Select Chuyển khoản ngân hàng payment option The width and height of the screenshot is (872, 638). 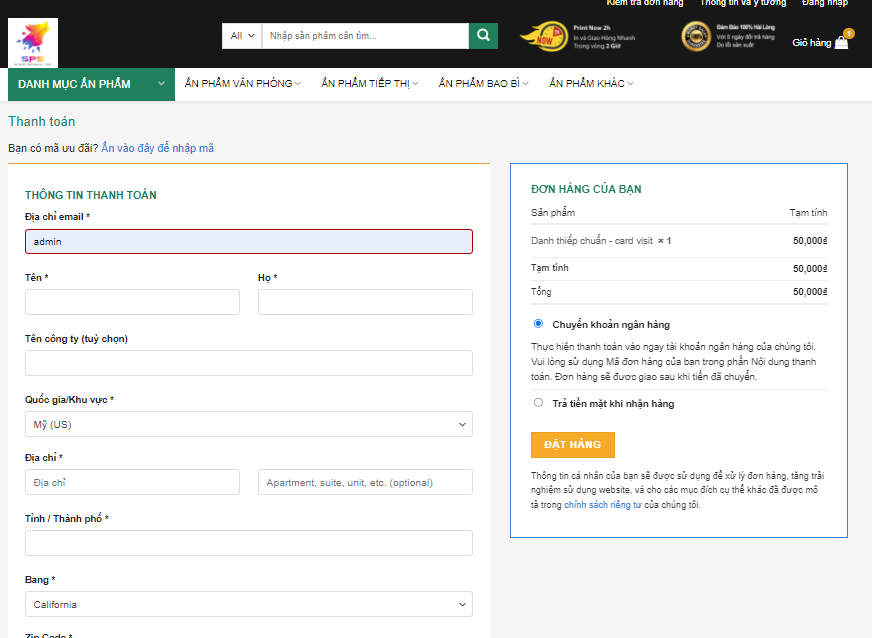(538, 324)
